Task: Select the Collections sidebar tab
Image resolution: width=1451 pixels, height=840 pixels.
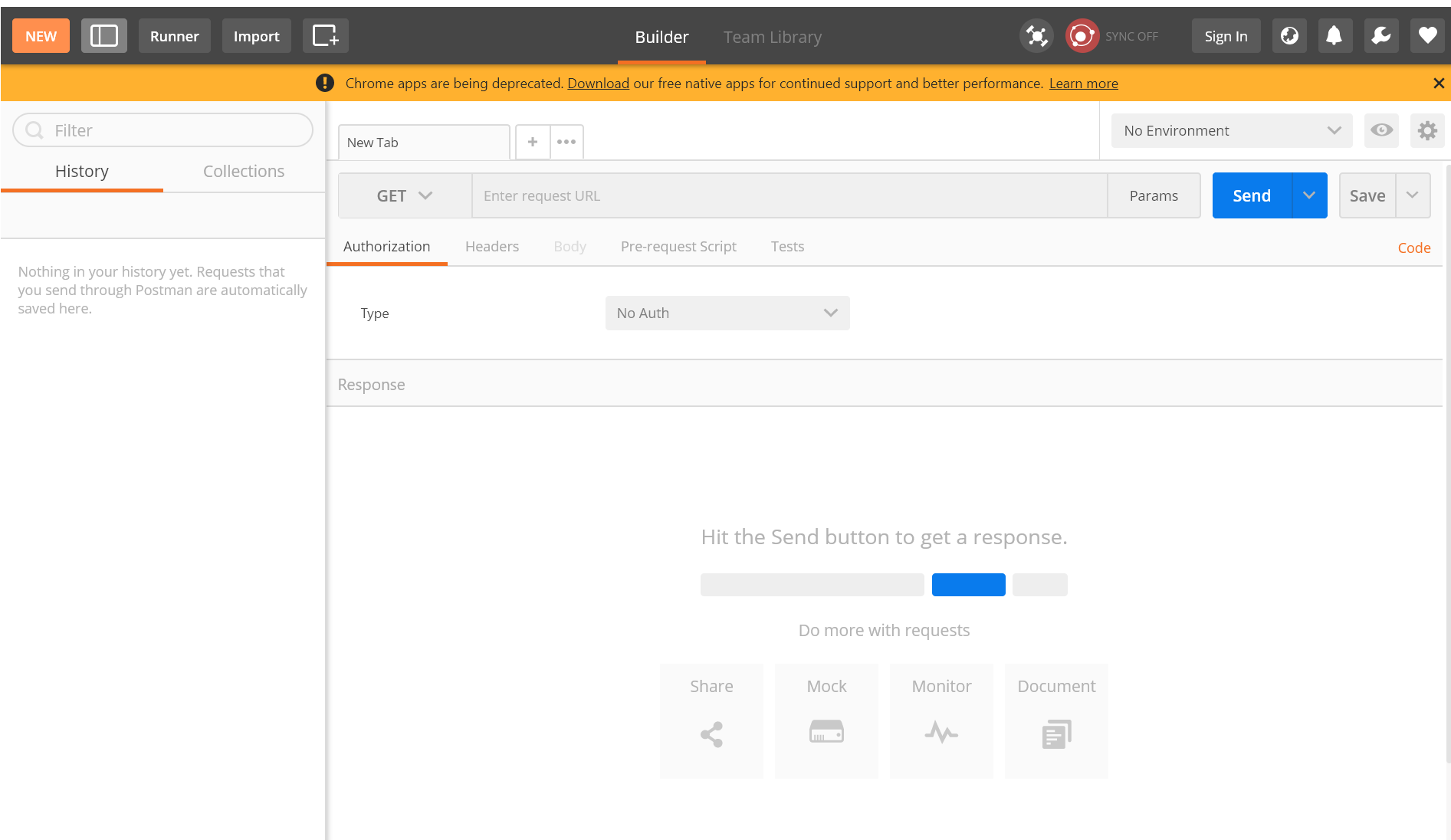Action: click(244, 171)
